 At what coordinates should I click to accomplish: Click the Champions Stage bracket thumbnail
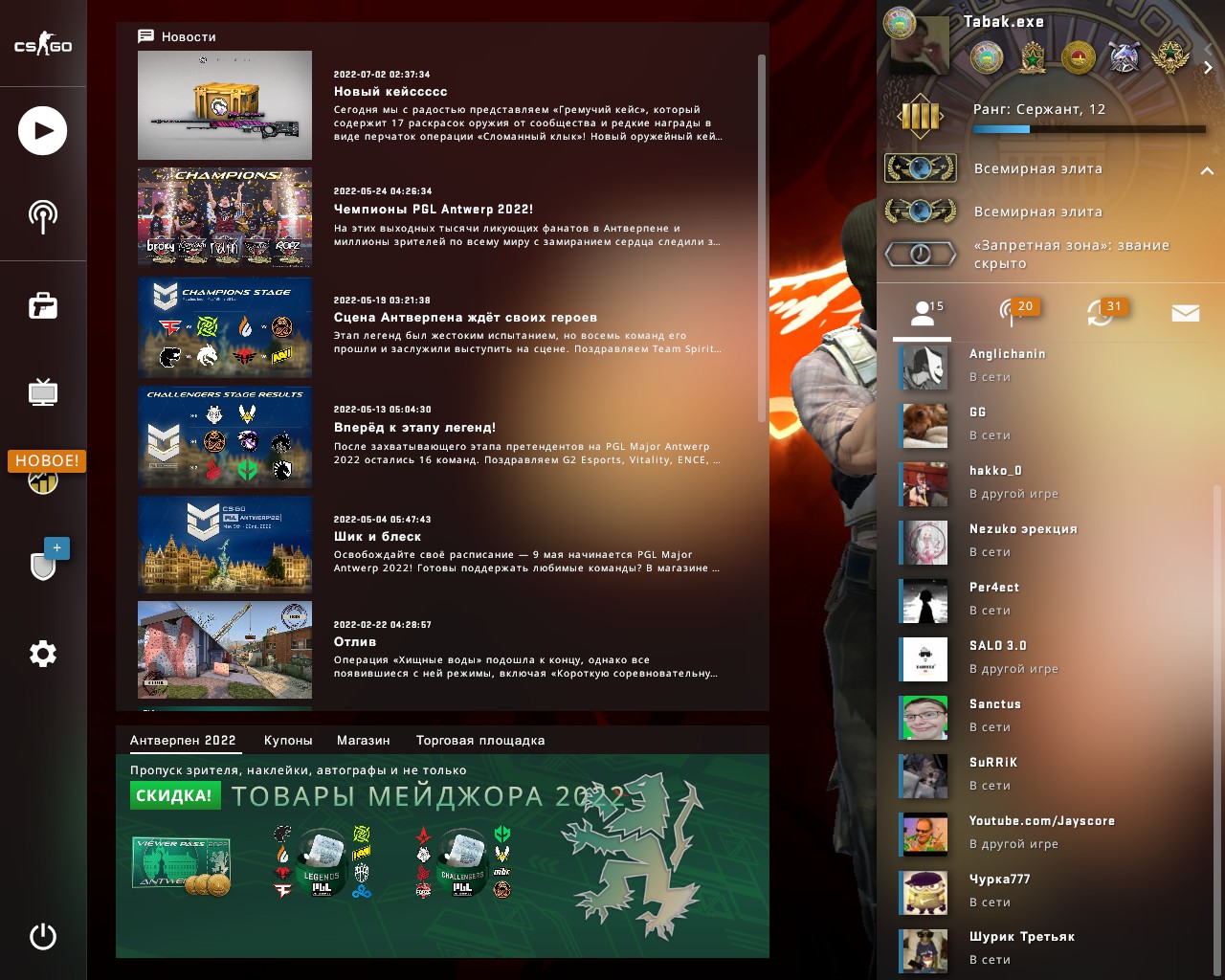(225, 327)
